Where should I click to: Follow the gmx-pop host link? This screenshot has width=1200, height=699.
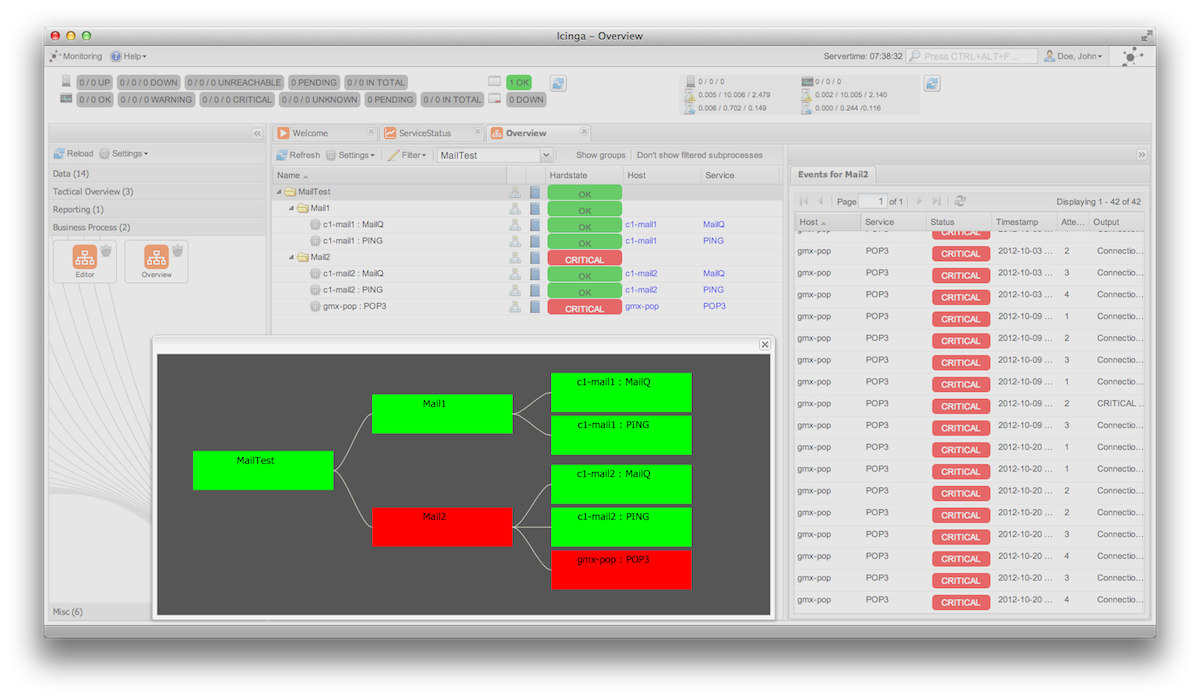641,306
